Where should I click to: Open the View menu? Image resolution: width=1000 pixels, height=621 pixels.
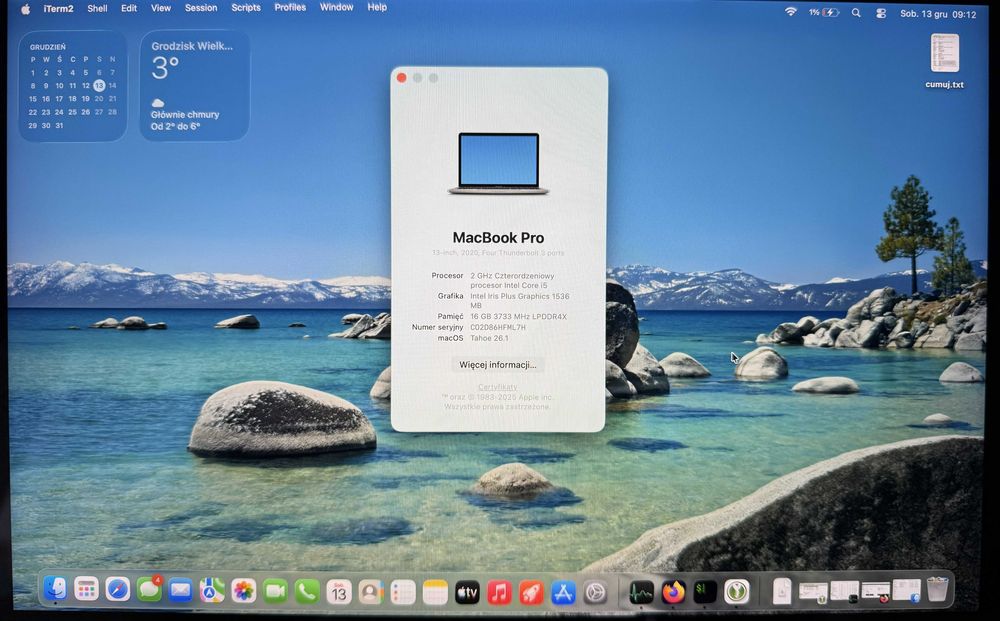point(161,8)
